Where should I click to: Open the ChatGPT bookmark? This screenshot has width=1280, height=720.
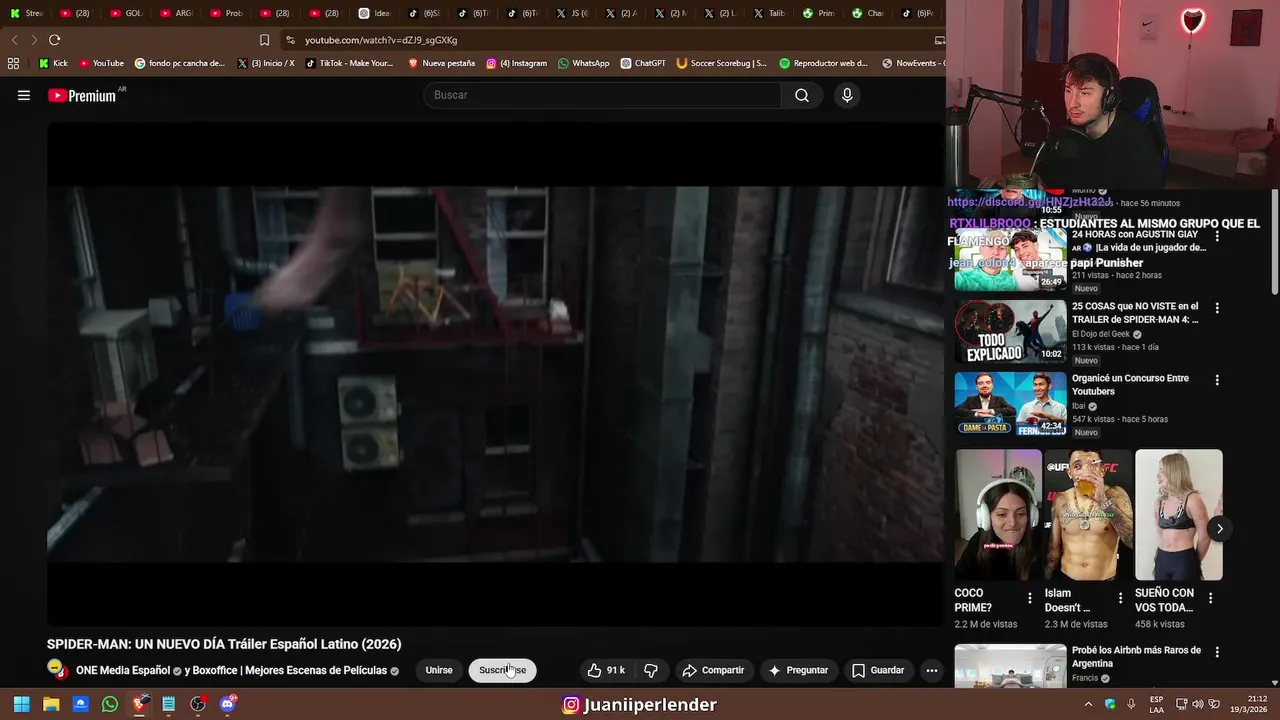pos(642,63)
